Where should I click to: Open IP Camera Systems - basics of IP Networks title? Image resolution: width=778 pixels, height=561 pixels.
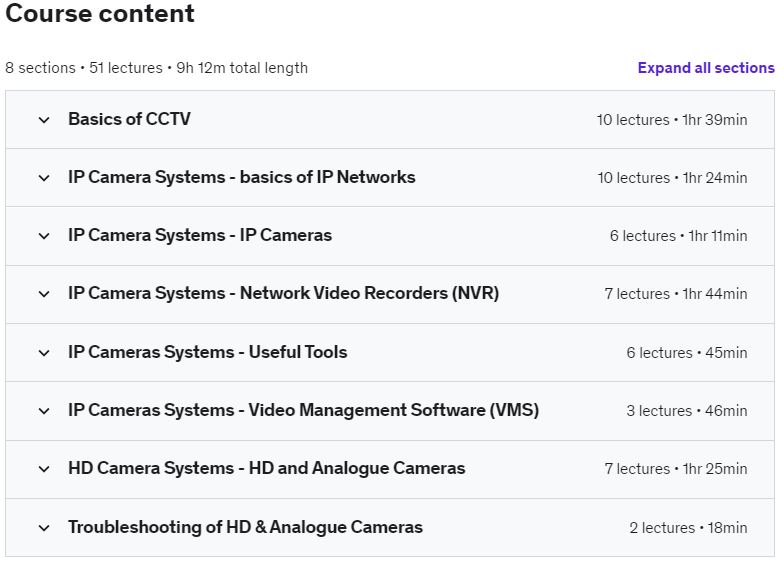click(x=241, y=177)
